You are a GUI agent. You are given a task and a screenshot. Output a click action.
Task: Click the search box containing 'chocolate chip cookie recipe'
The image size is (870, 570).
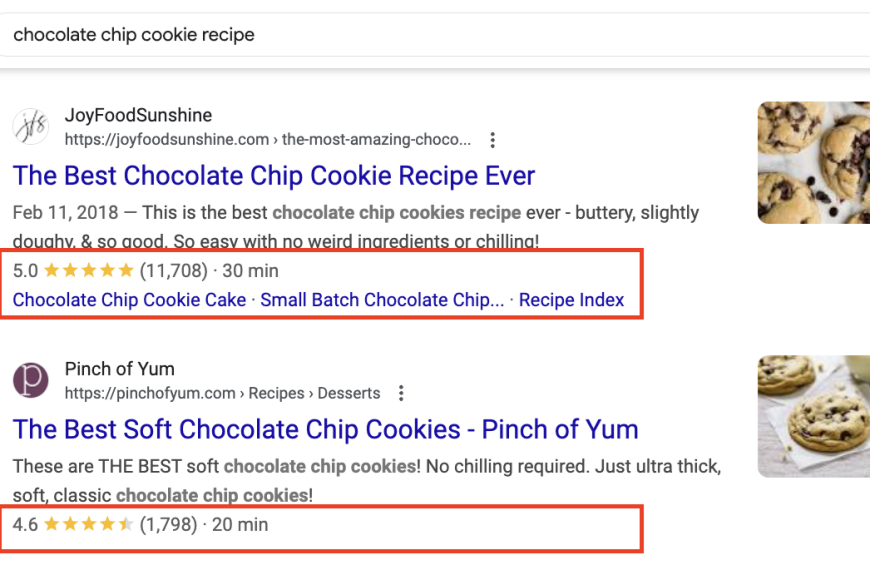tap(435, 35)
